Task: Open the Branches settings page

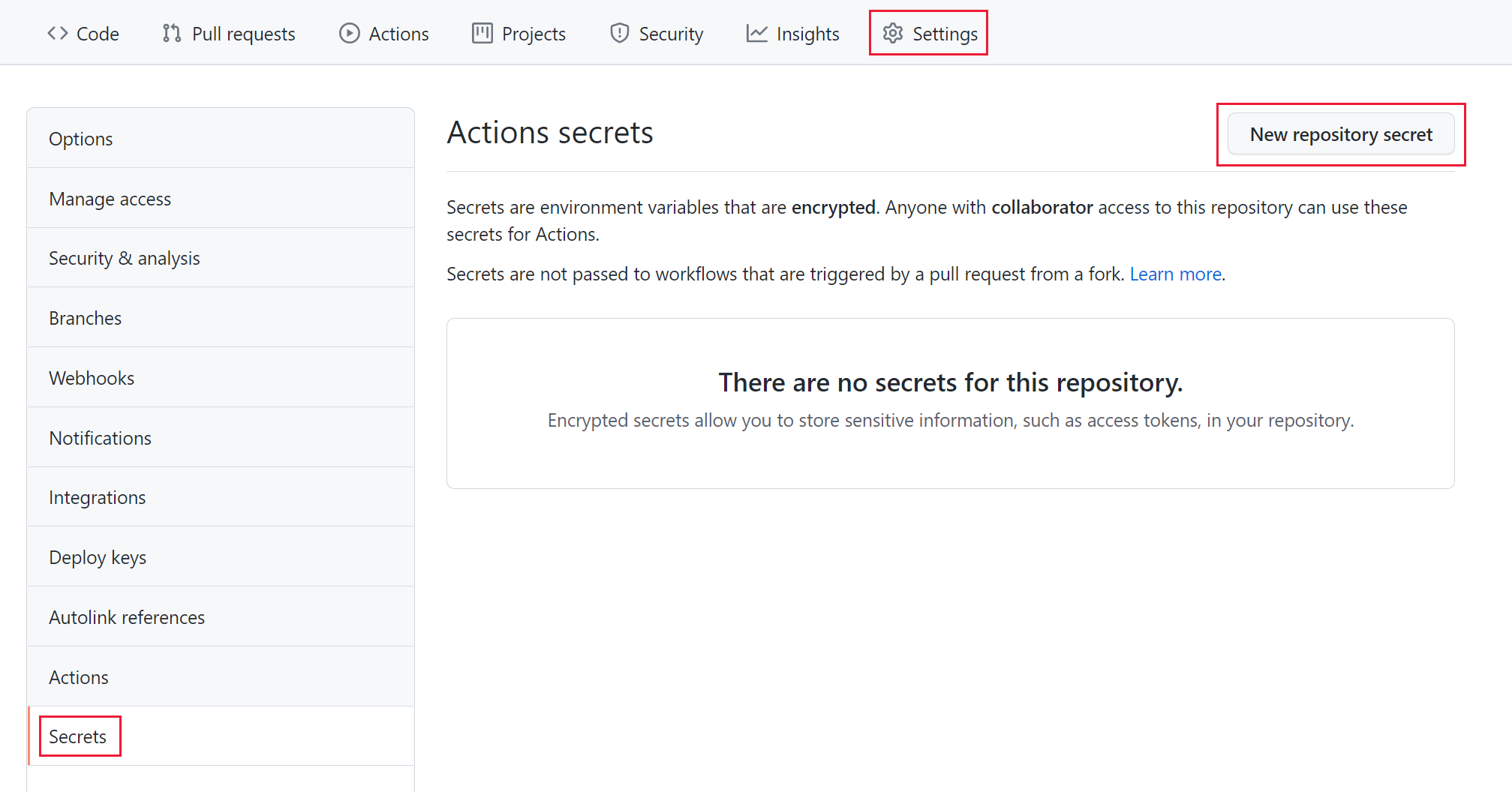Action: click(x=85, y=317)
